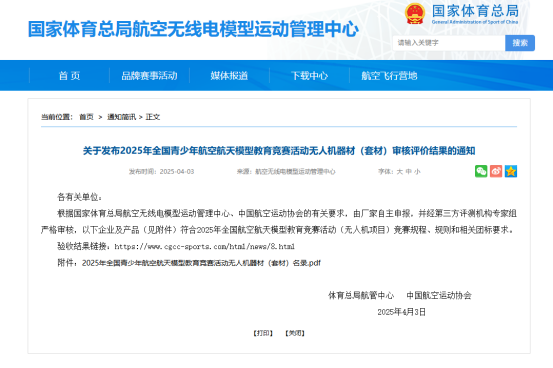Click the closing date 2025年4月3日

(x=402, y=312)
